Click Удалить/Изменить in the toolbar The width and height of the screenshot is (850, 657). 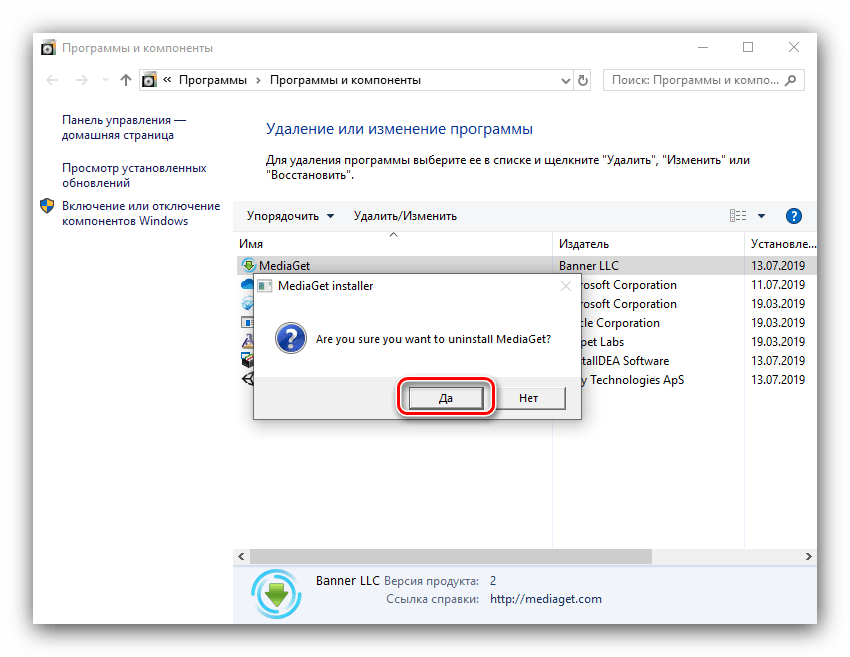[405, 216]
